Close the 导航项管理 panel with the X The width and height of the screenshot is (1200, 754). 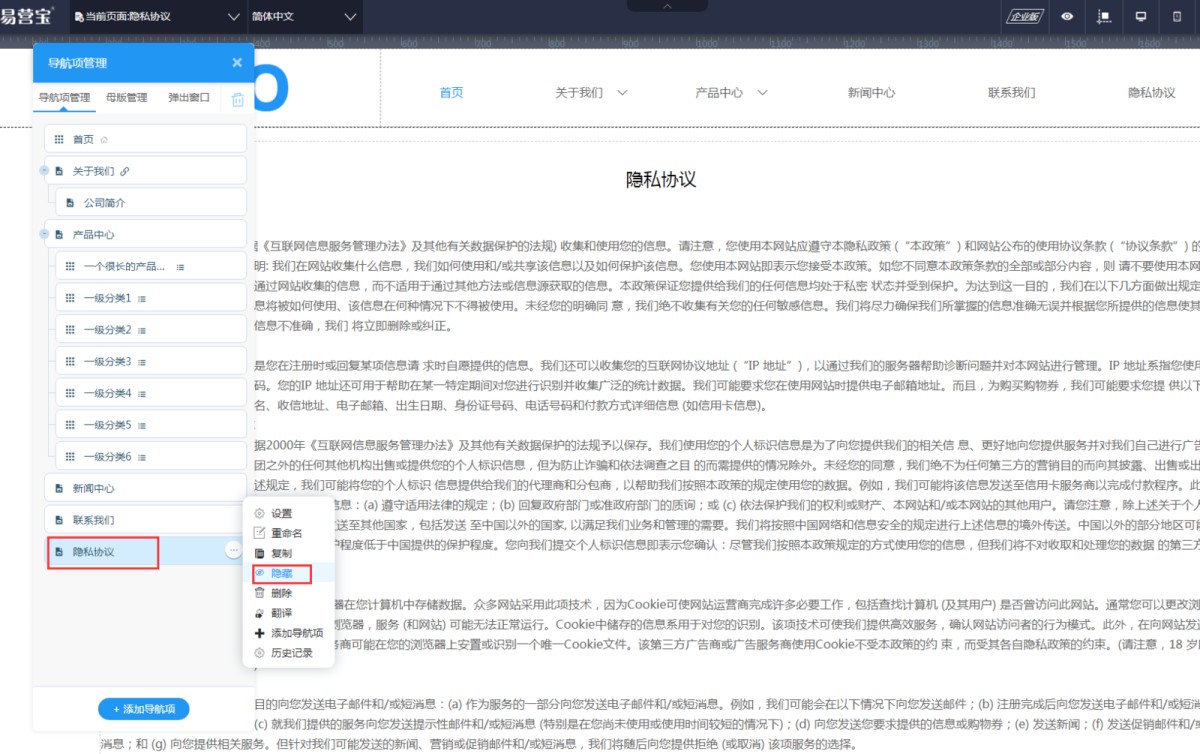pos(237,63)
